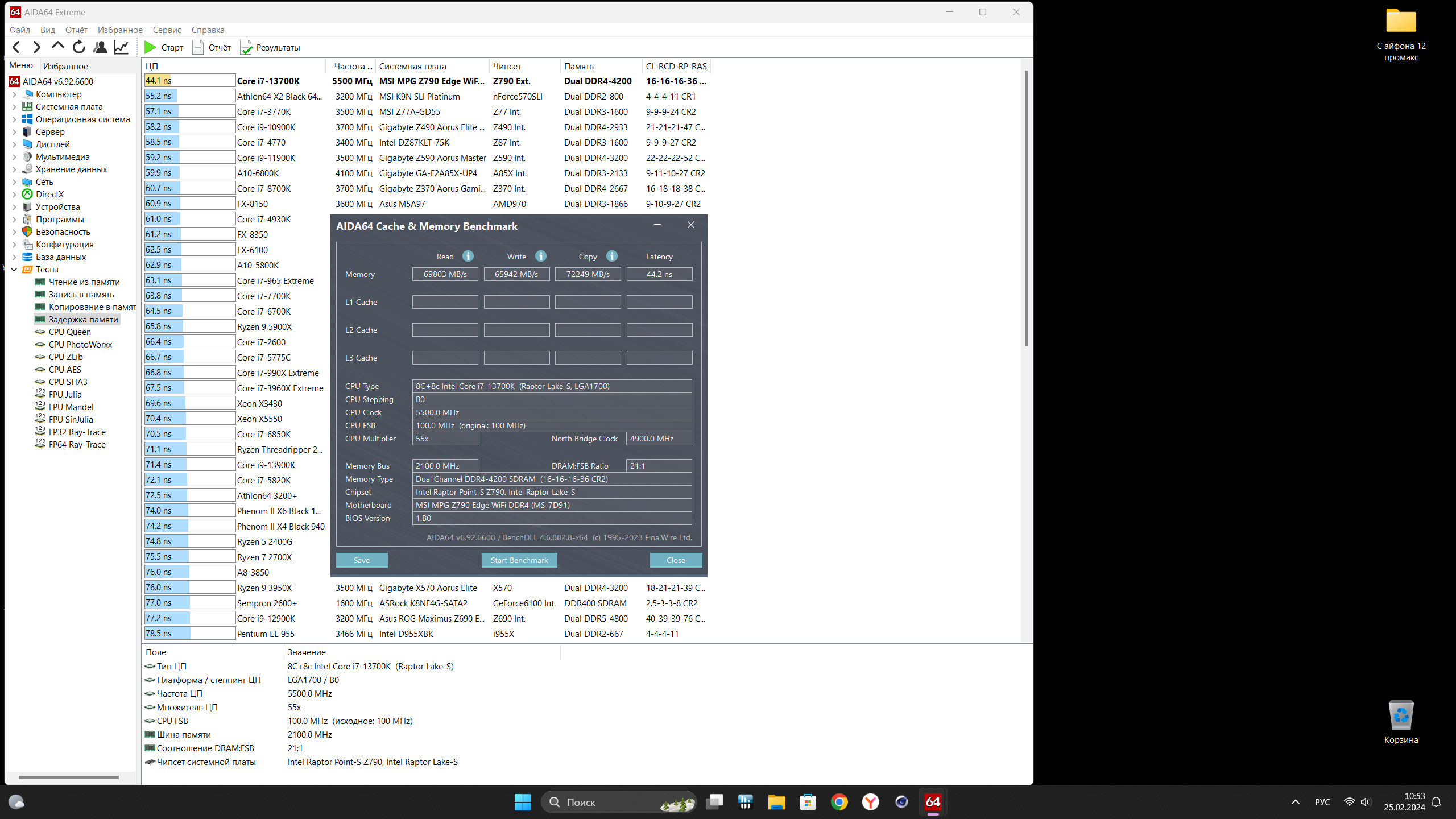Click the Save button in benchmark dialog
This screenshot has width=1456, height=819.
tap(362, 560)
